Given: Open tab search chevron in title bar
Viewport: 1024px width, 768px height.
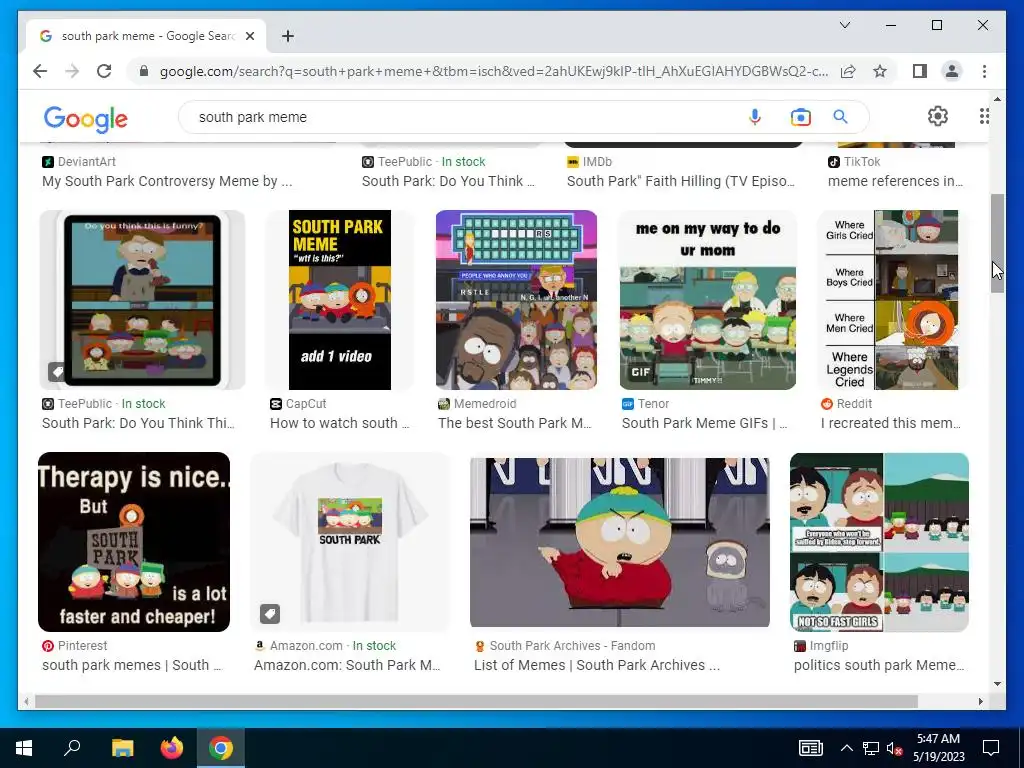Looking at the screenshot, I should (844, 25).
